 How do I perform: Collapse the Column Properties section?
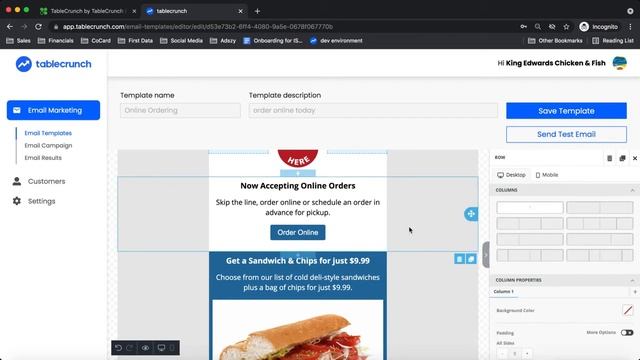pyautogui.click(x=632, y=280)
